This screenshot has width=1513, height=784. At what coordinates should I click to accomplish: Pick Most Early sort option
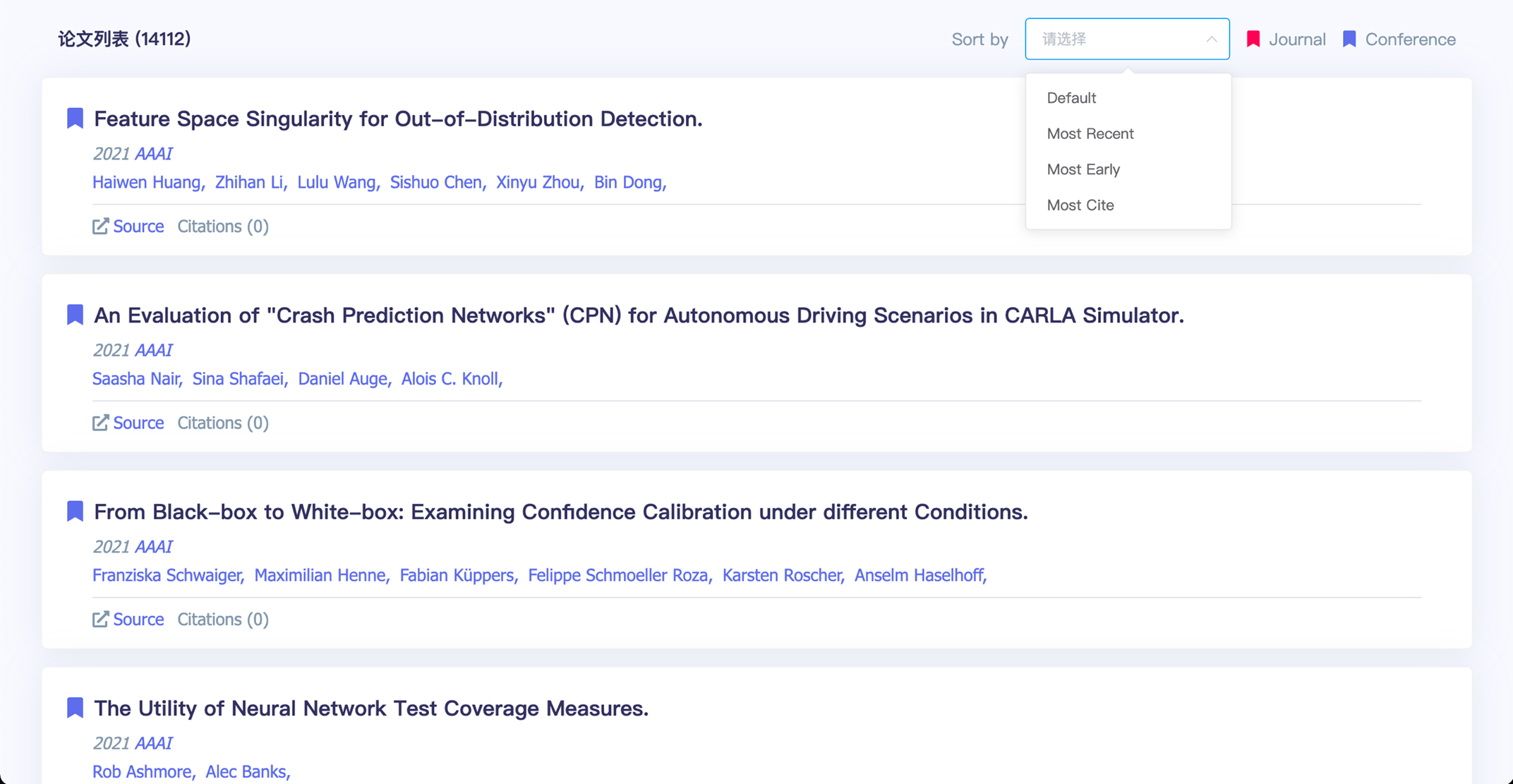coord(1083,169)
